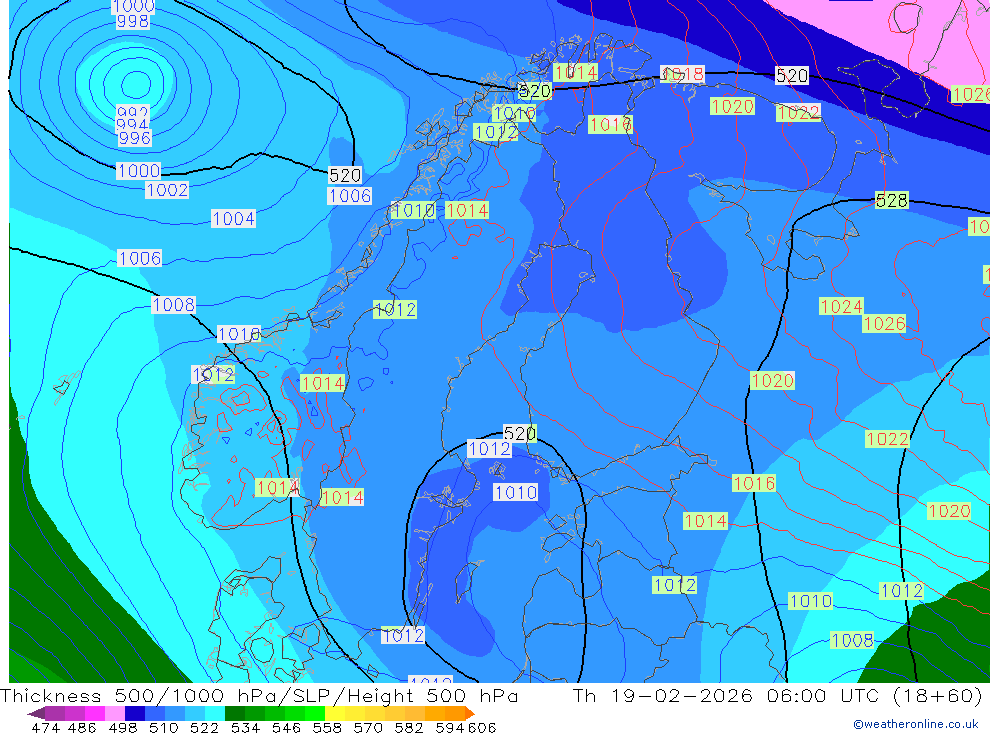Click legend value '522'
1000x733 pixels.
204,728
